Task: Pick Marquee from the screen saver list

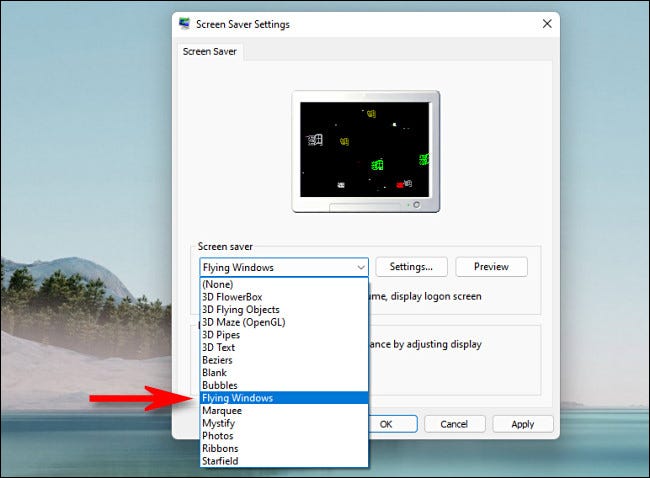Action: pyautogui.click(x=284, y=411)
